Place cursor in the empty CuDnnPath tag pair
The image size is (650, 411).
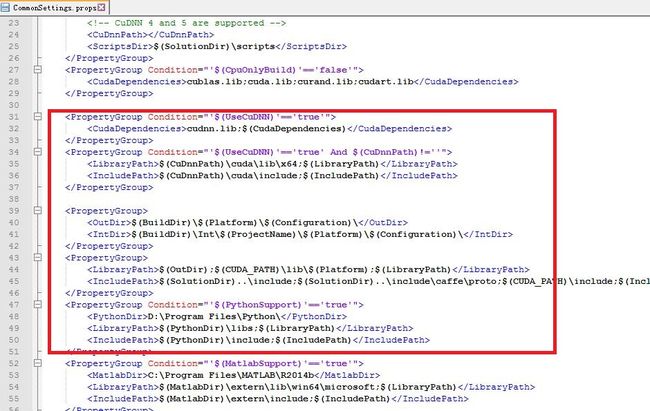pos(153,35)
